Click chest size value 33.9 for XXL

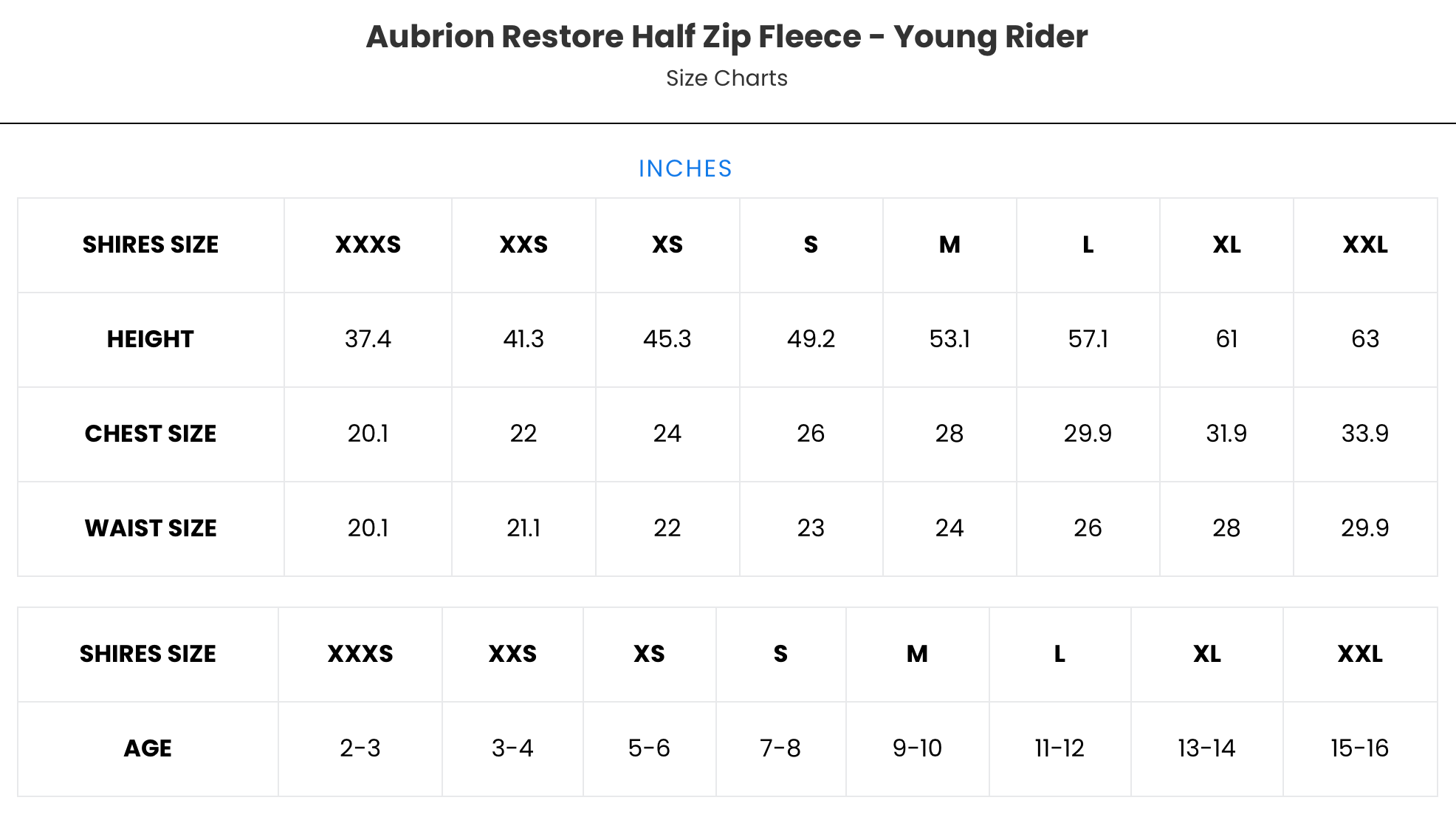click(x=1364, y=434)
